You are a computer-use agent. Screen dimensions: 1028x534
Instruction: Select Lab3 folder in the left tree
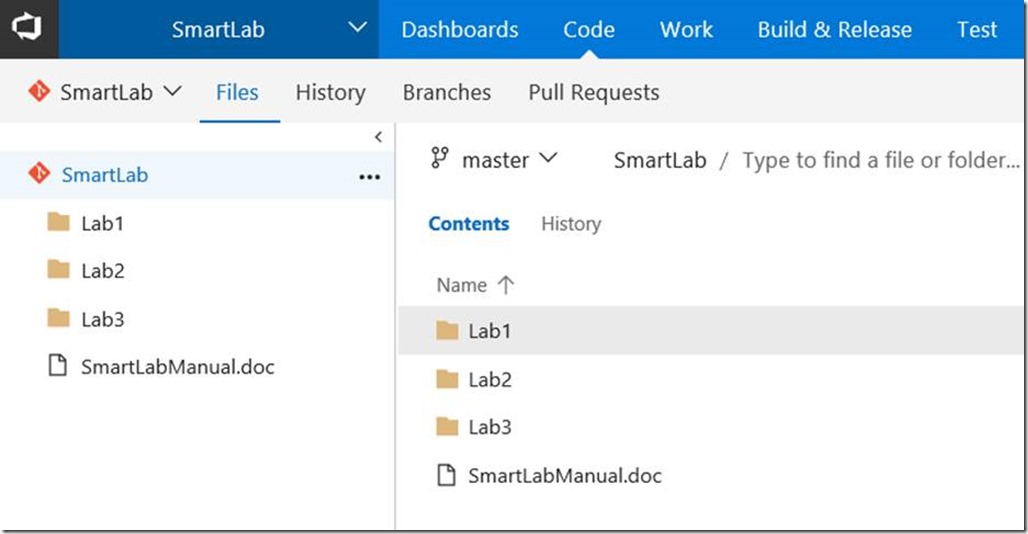pos(102,320)
